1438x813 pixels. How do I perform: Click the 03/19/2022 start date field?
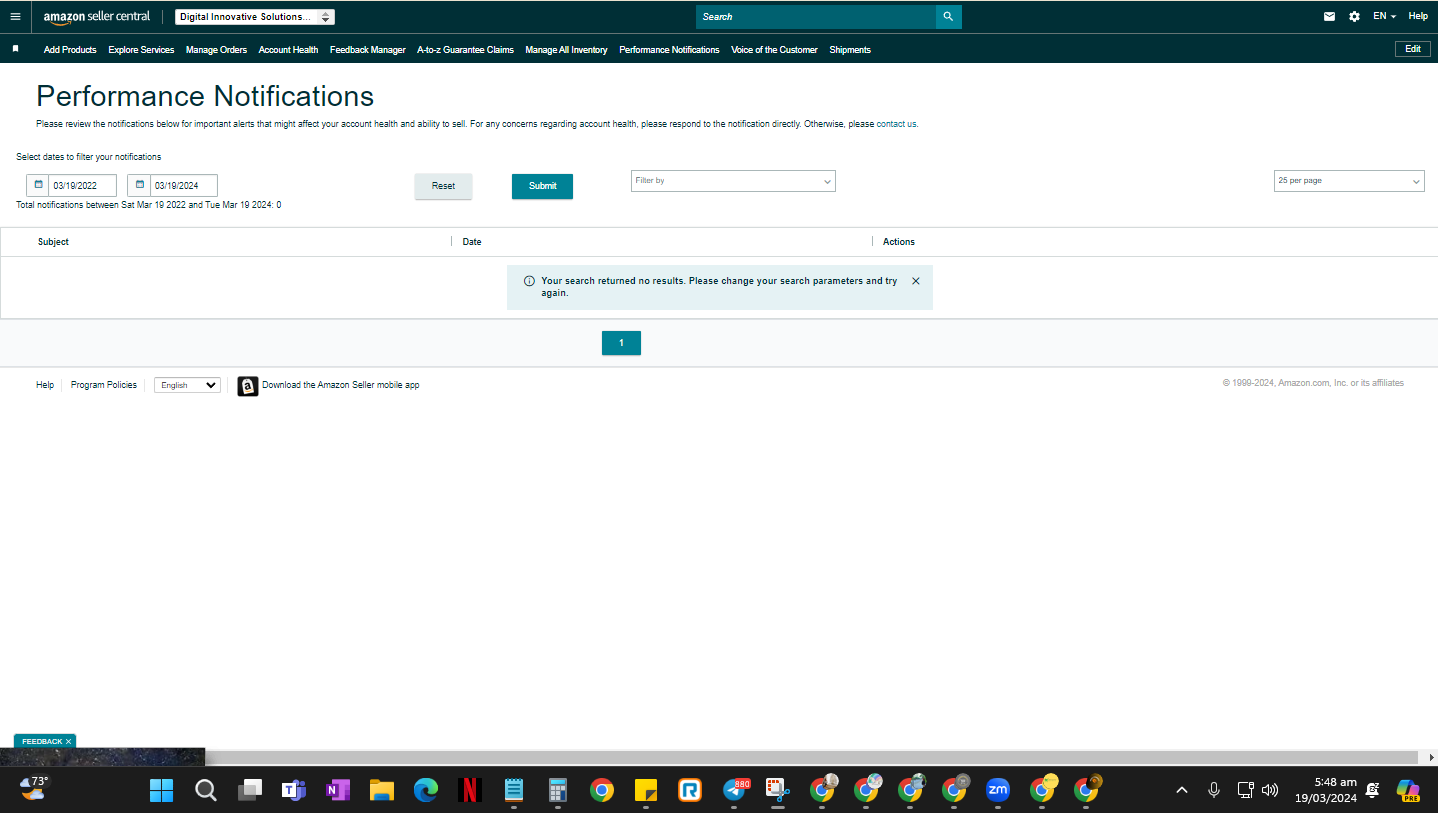82,185
